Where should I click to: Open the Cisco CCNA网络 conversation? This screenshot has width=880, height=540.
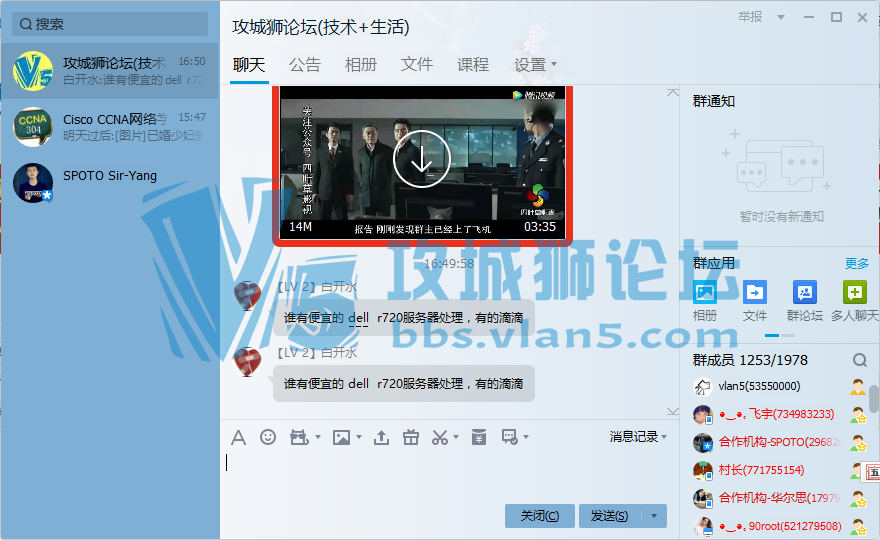point(109,127)
